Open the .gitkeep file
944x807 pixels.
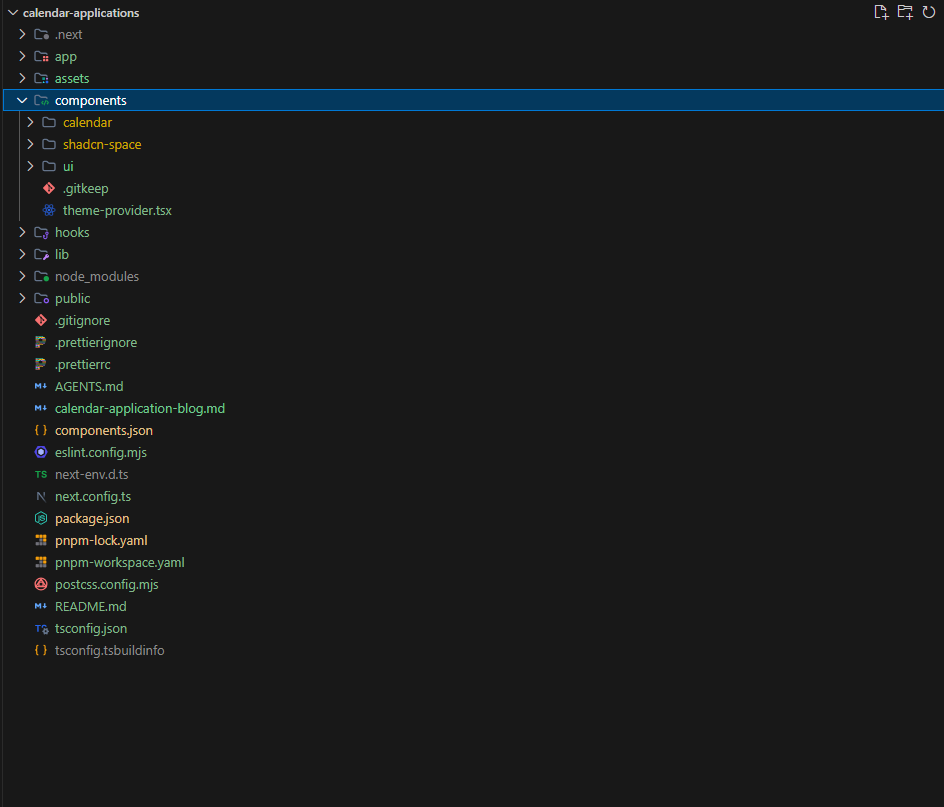point(85,189)
